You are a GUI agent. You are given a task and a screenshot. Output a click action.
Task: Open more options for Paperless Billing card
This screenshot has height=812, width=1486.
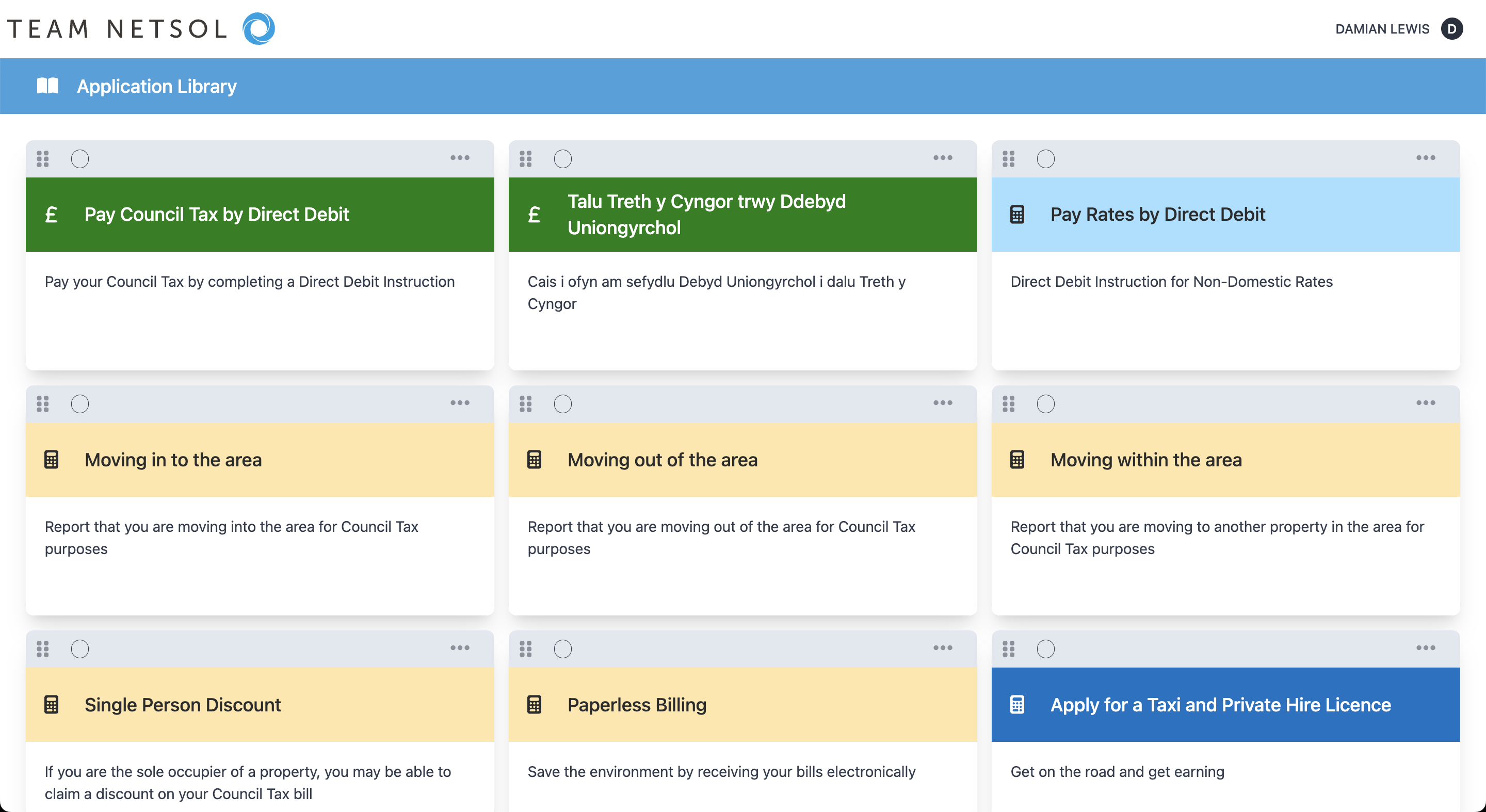(943, 647)
